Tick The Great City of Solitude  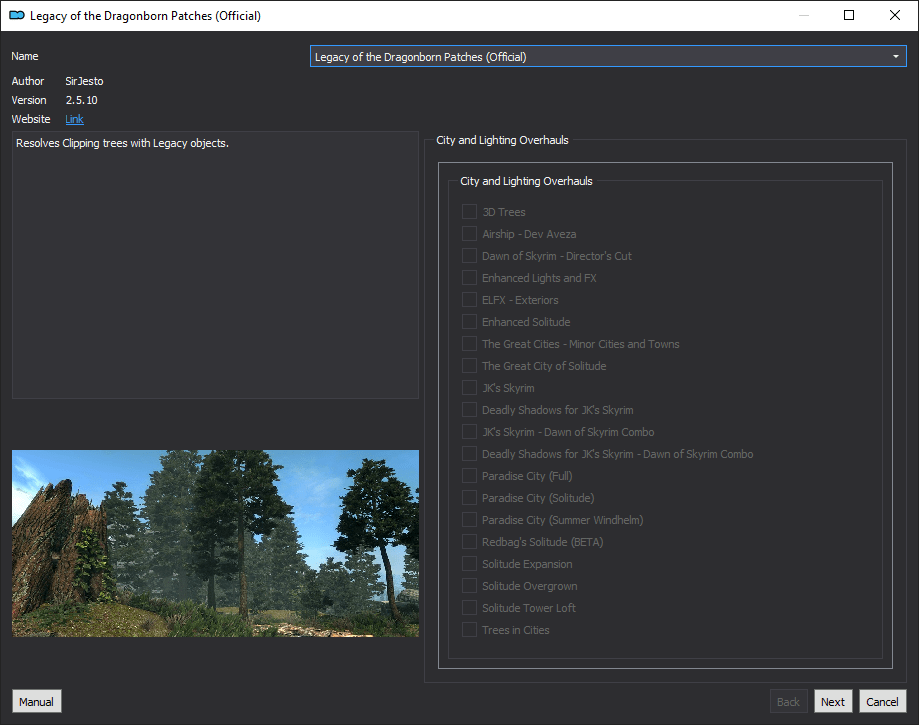[x=469, y=365]
